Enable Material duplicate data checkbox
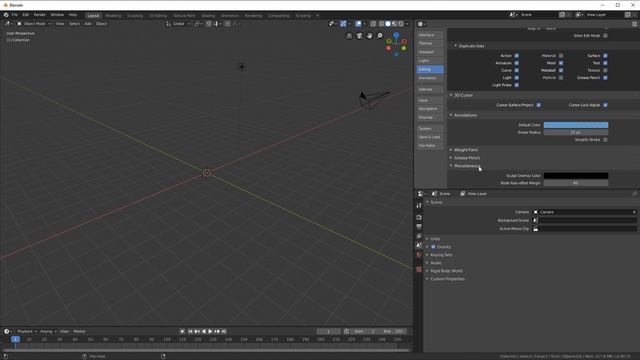 (561, 56)
